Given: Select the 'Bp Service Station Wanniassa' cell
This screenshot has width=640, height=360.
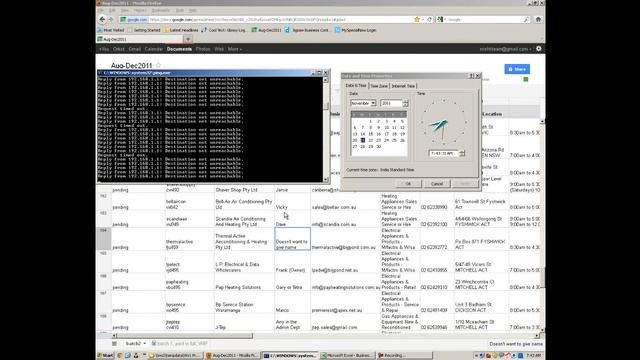Looking at the screenshot, I should pos(244,302).
